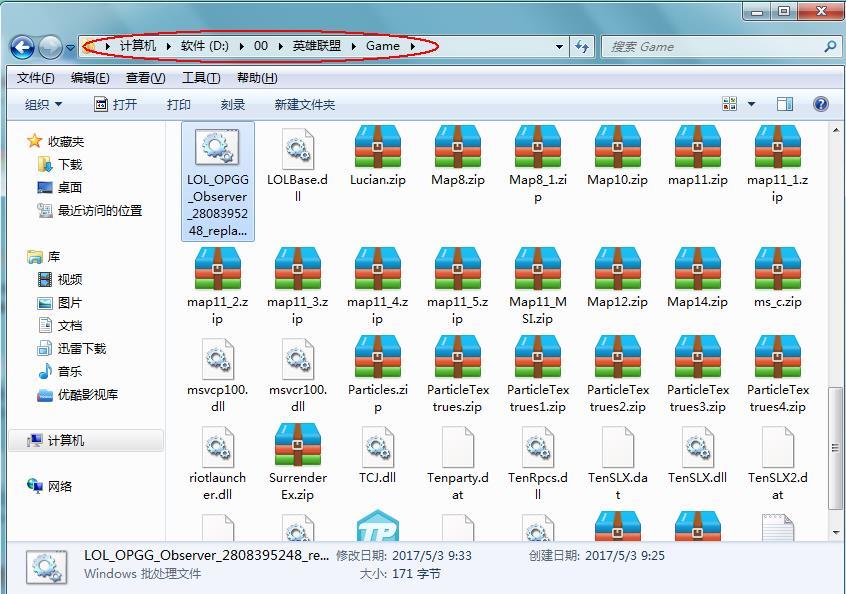Select the map11_5.zip archive
This screenshot has height=594, width=846.
pyautogui.click(x=458, y=286)
